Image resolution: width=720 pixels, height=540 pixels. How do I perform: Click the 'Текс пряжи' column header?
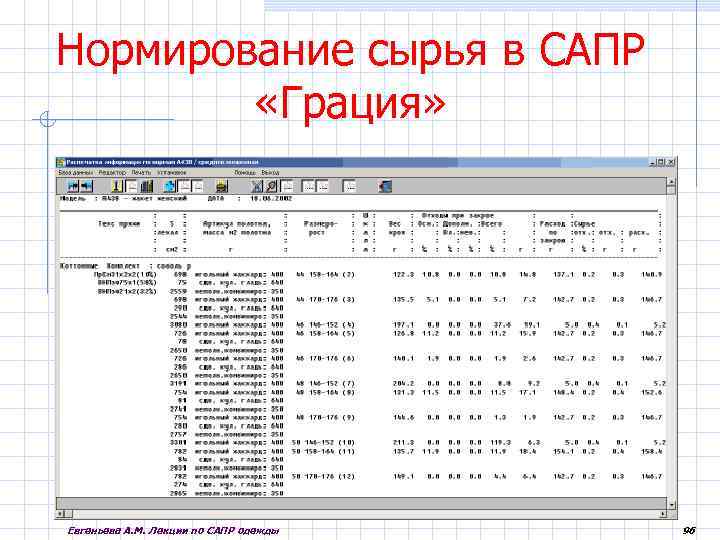(119, 224)
